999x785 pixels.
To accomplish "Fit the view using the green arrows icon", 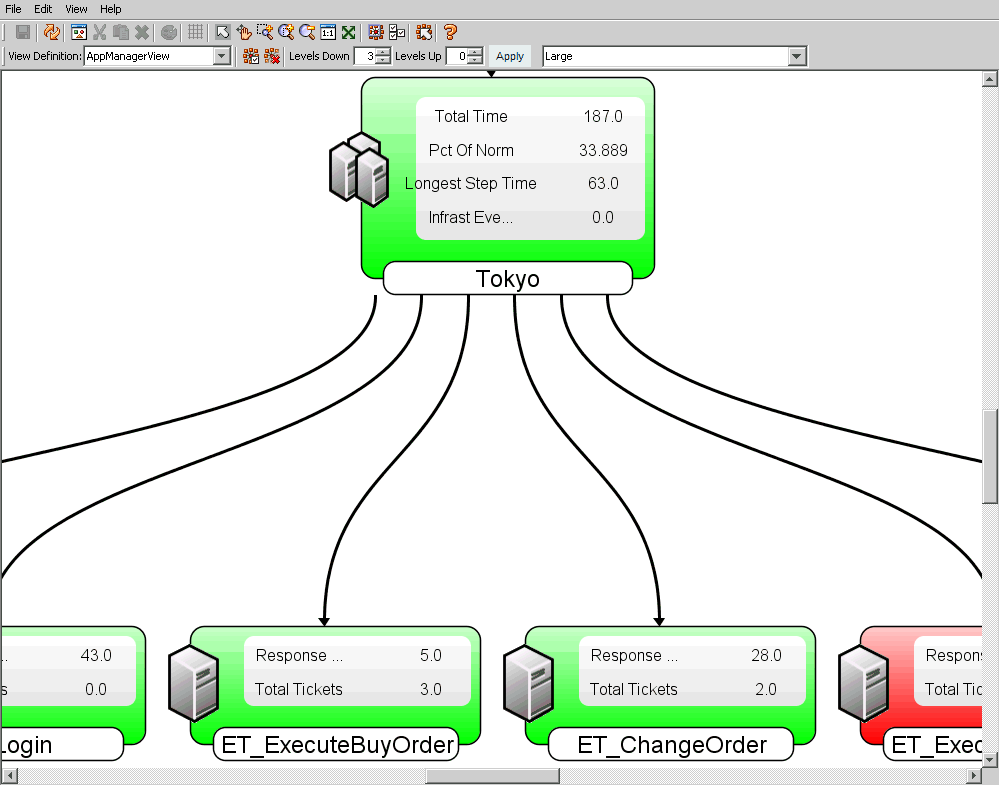I will (x=348, y=32).
